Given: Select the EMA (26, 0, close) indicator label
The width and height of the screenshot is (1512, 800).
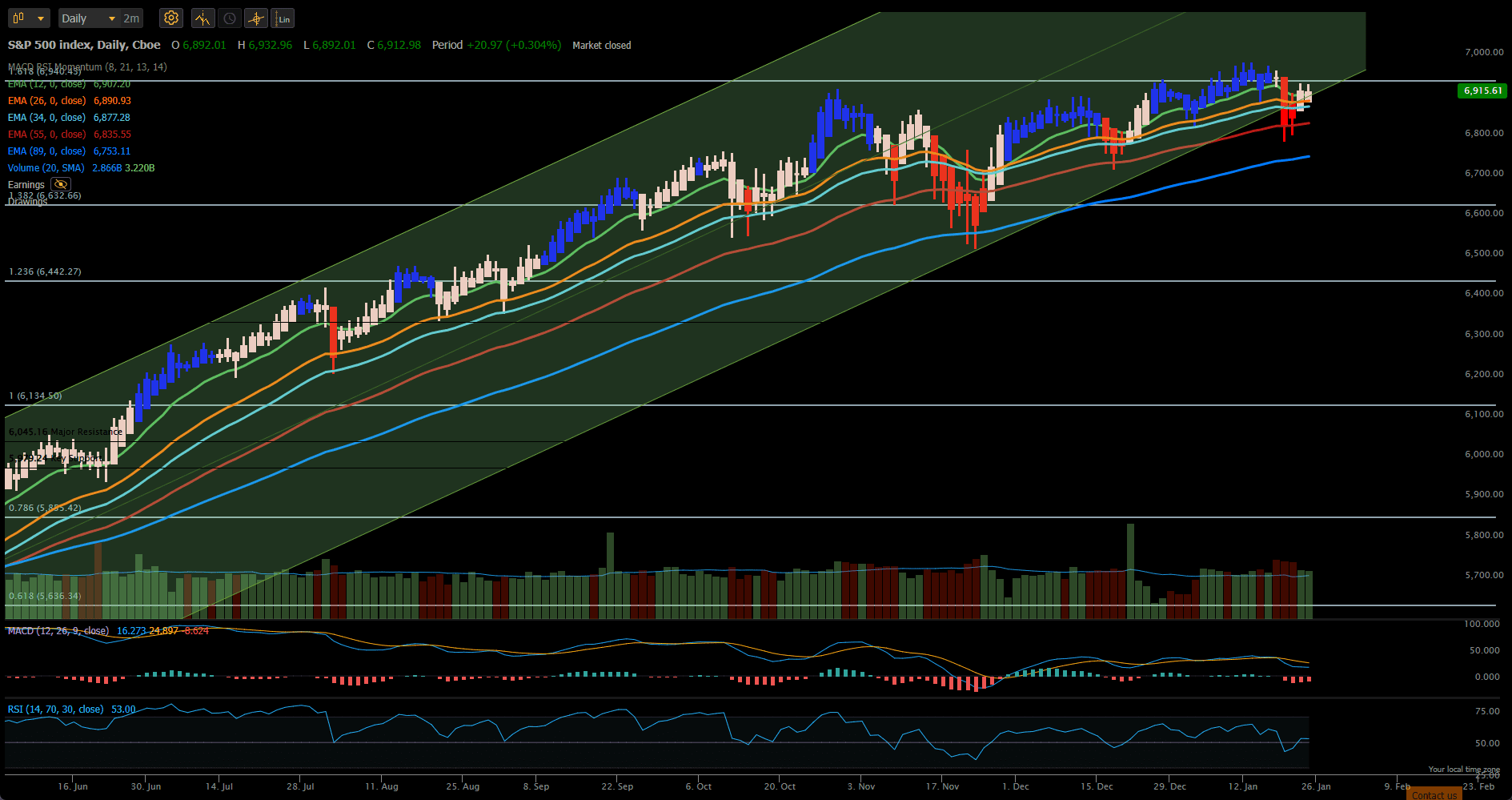Looking at the screenshot, I should pyautogui.click(x=46, y=101).
